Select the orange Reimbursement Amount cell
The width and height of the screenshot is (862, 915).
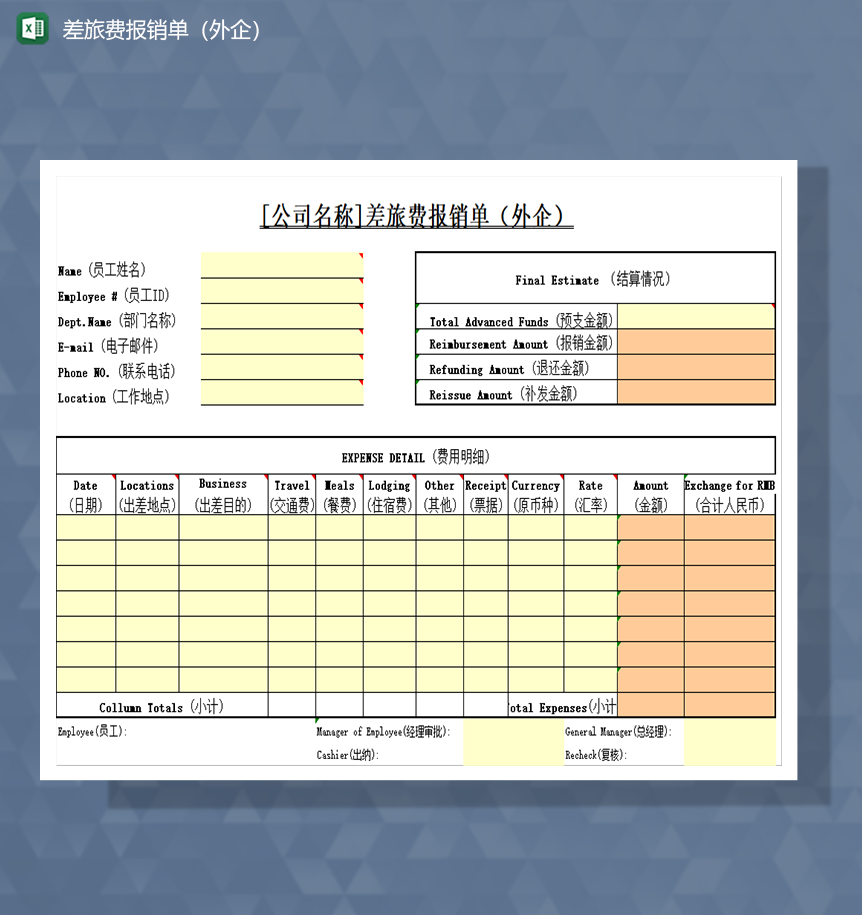[x=696, y=341]
